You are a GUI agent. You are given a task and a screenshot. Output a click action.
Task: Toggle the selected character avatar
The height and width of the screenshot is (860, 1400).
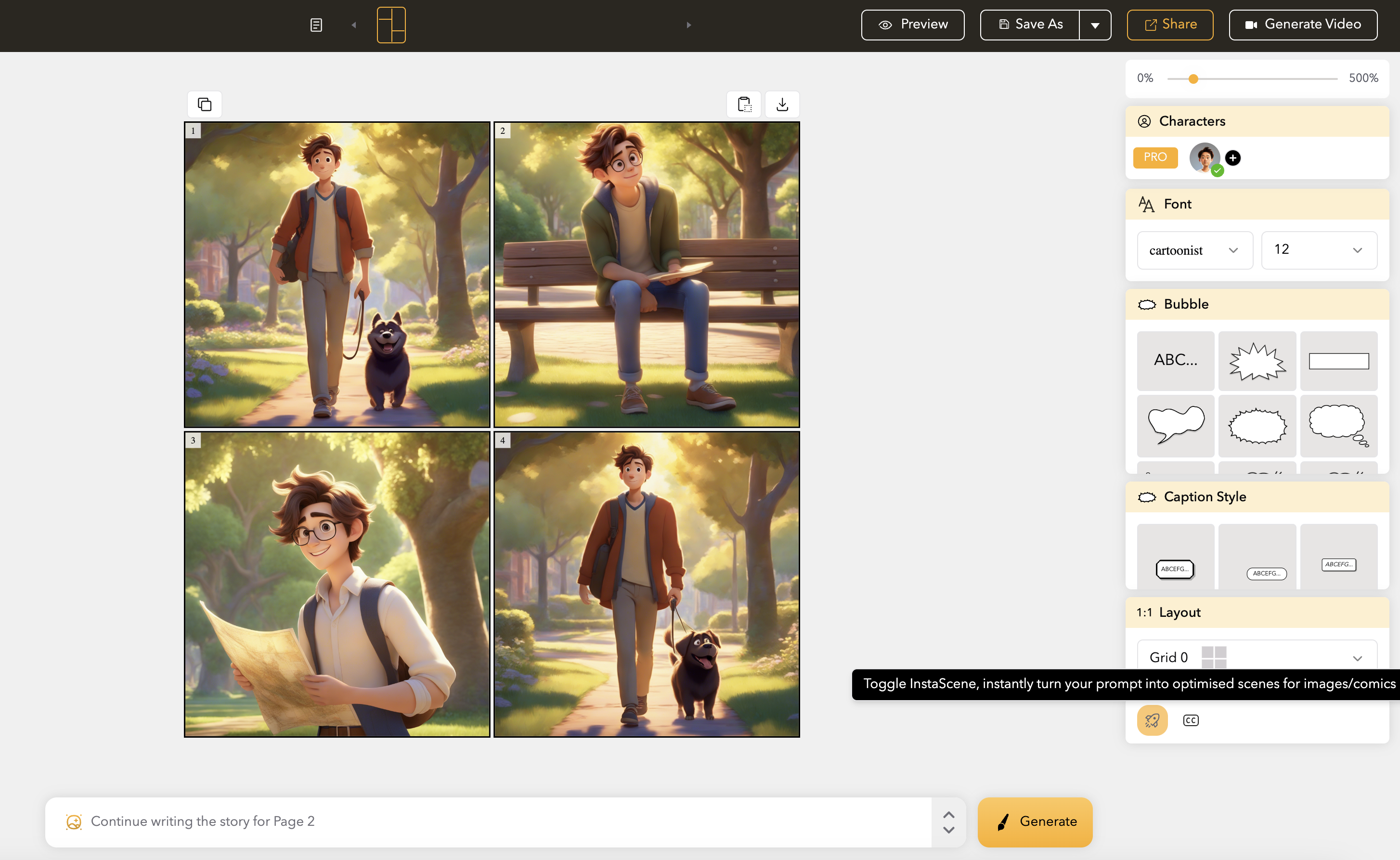point(1205,157)
